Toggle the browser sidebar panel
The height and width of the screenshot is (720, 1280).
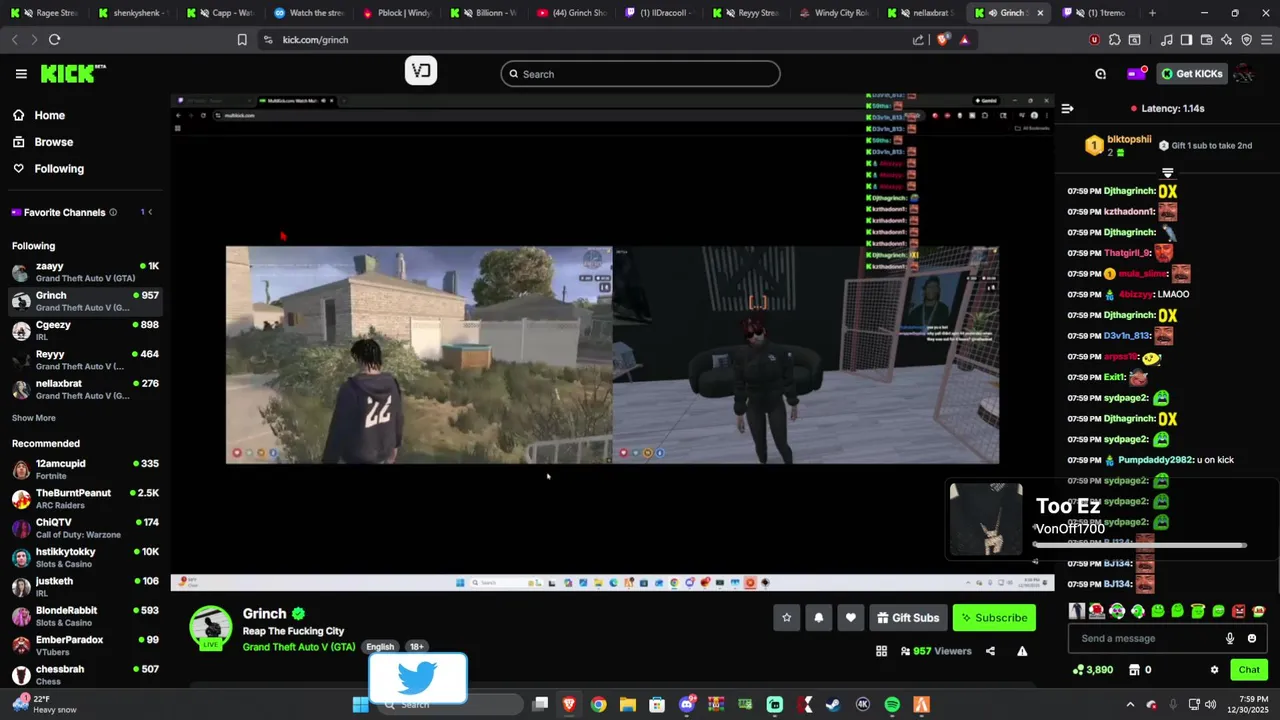[x=1186, y=40]
